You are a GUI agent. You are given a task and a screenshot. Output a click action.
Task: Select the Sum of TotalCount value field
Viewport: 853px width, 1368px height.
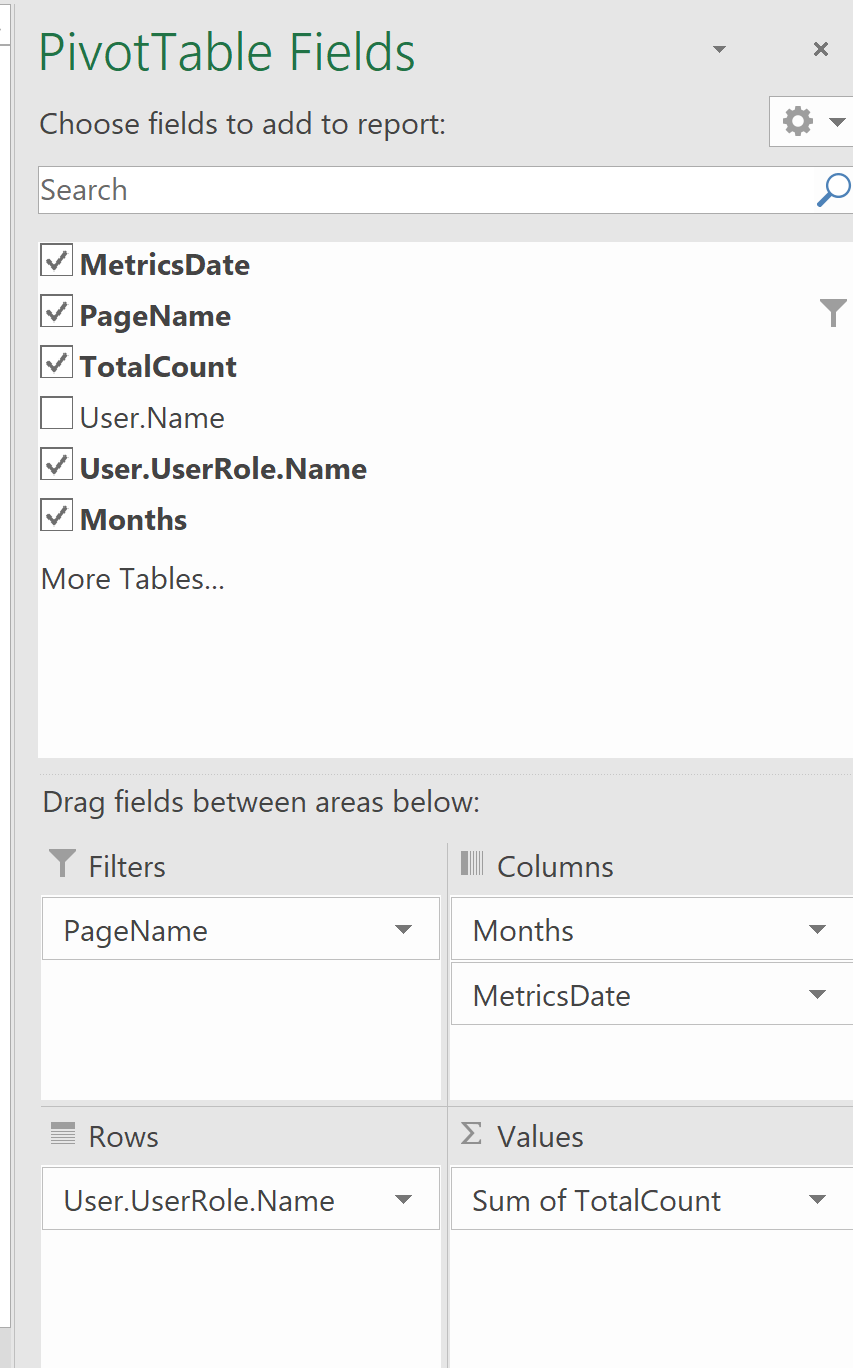(x=597, y=1200)
